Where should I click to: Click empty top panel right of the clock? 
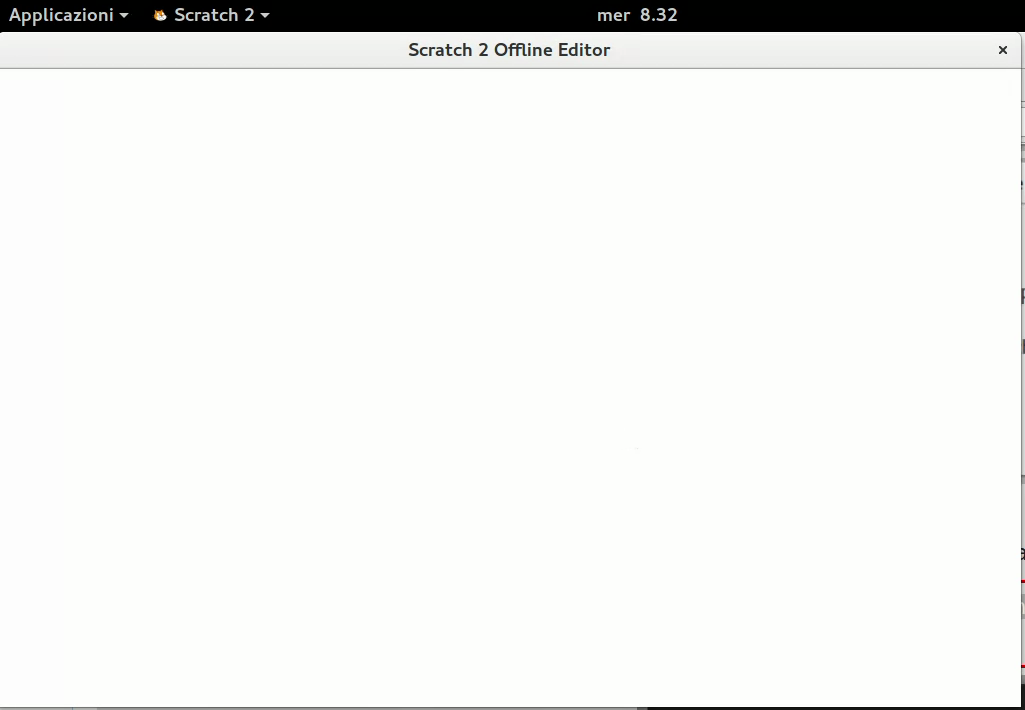850,15
